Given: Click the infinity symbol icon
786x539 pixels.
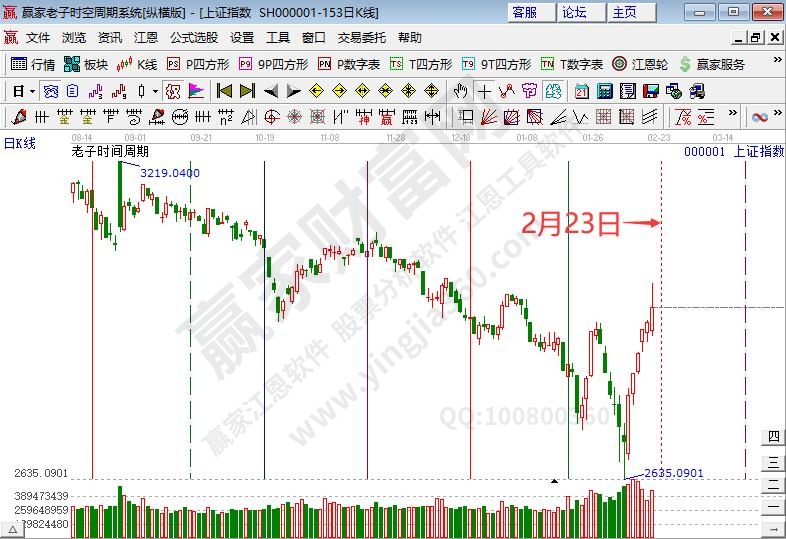Looking at the screenshot, I should [x=760, y=117].
